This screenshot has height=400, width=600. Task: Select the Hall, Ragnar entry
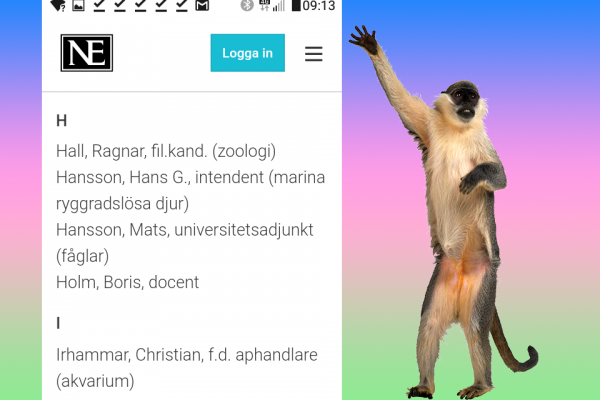click(x=166, y=151)
